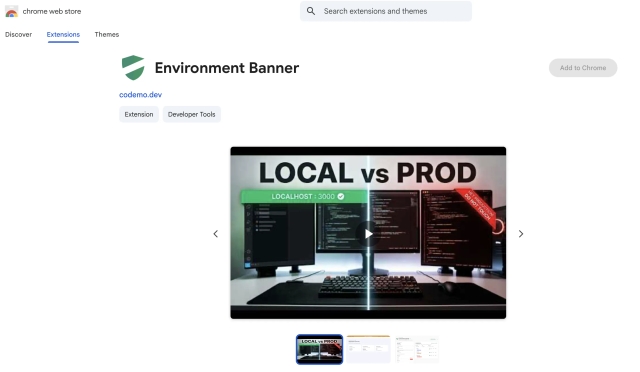This screenshot has width=640, height=372.
Task: Open the Extensions tab
Action: point(63,35)
